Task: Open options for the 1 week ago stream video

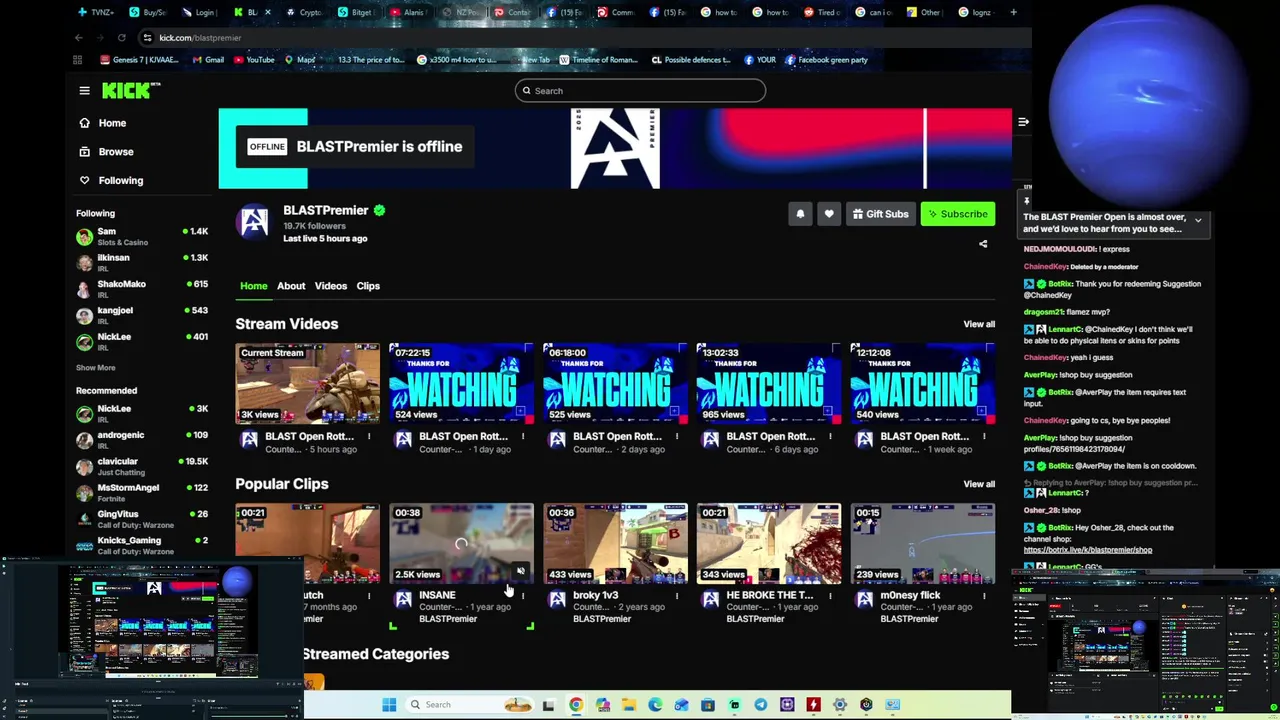Action: pos(984,437)
